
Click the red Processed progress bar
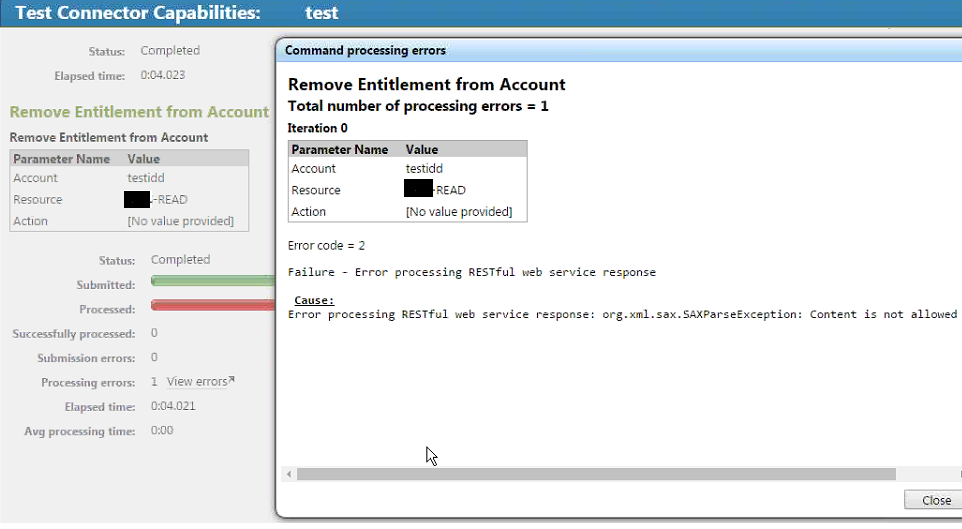212,306
